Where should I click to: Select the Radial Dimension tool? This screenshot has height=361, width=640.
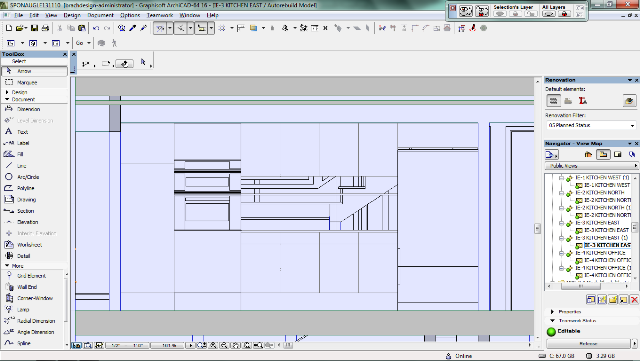point(33,321)
